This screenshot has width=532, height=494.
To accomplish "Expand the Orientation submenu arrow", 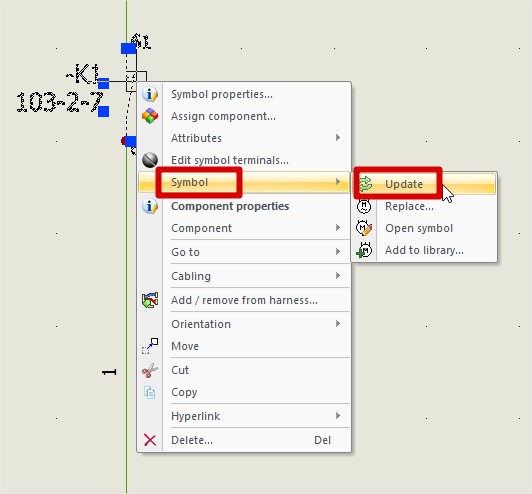I will (338, 324).
